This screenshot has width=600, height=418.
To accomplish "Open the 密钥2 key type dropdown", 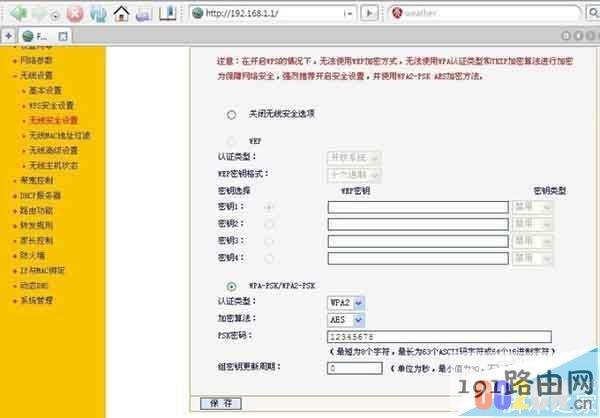I will 532,224.
